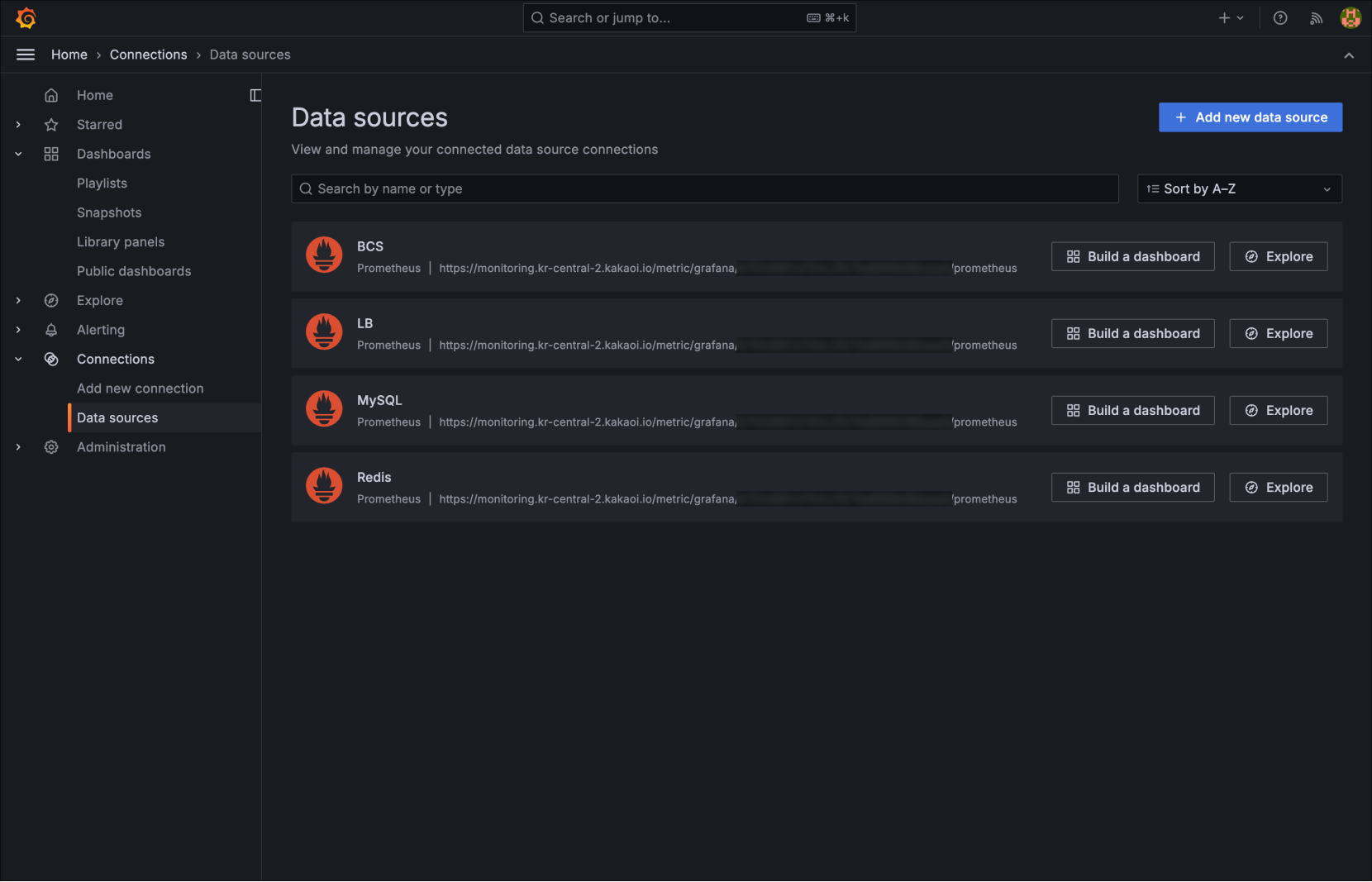Open Add new connection in the sidebar
This screenshot has width=1372, height=882.
click(x=140, y=389)
